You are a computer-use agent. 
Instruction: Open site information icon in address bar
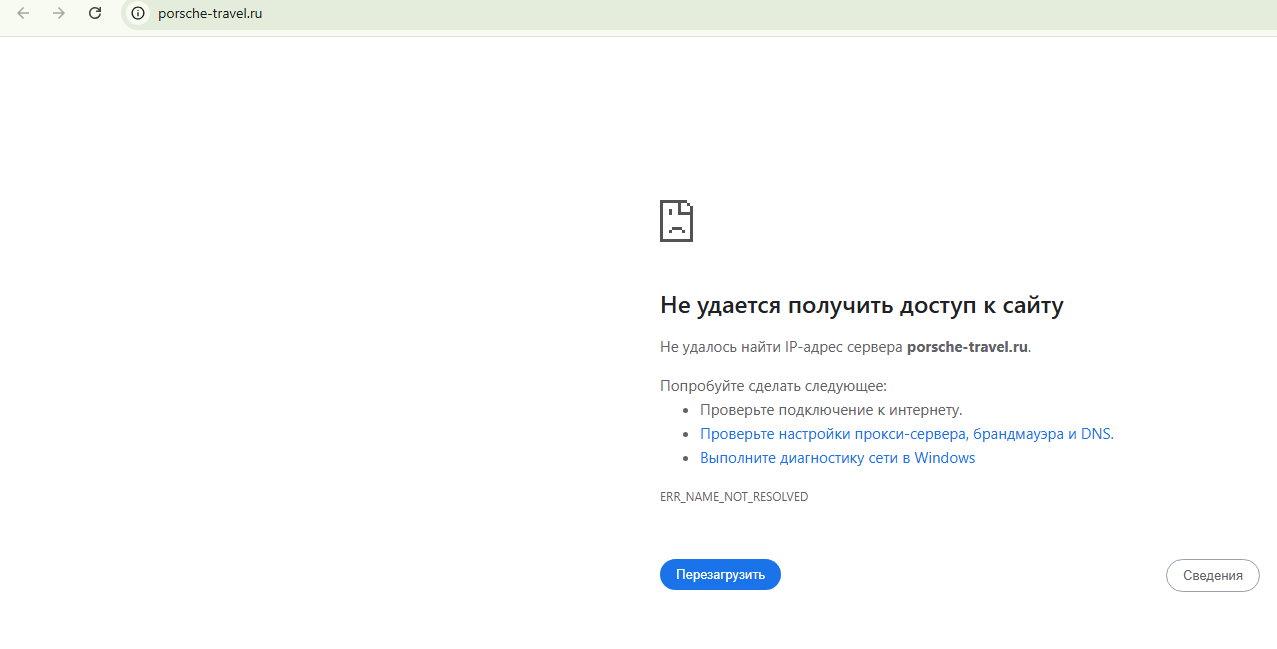coord(138,13)
